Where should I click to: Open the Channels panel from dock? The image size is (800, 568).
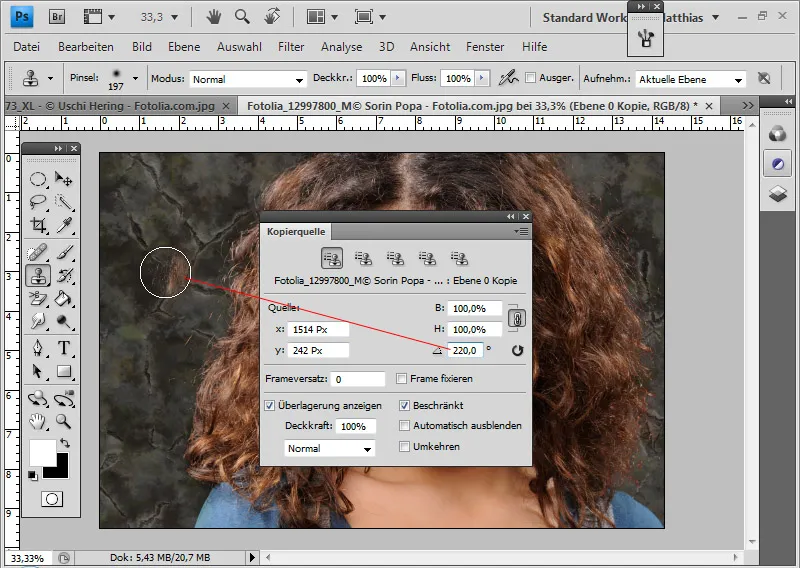[778, 134]
